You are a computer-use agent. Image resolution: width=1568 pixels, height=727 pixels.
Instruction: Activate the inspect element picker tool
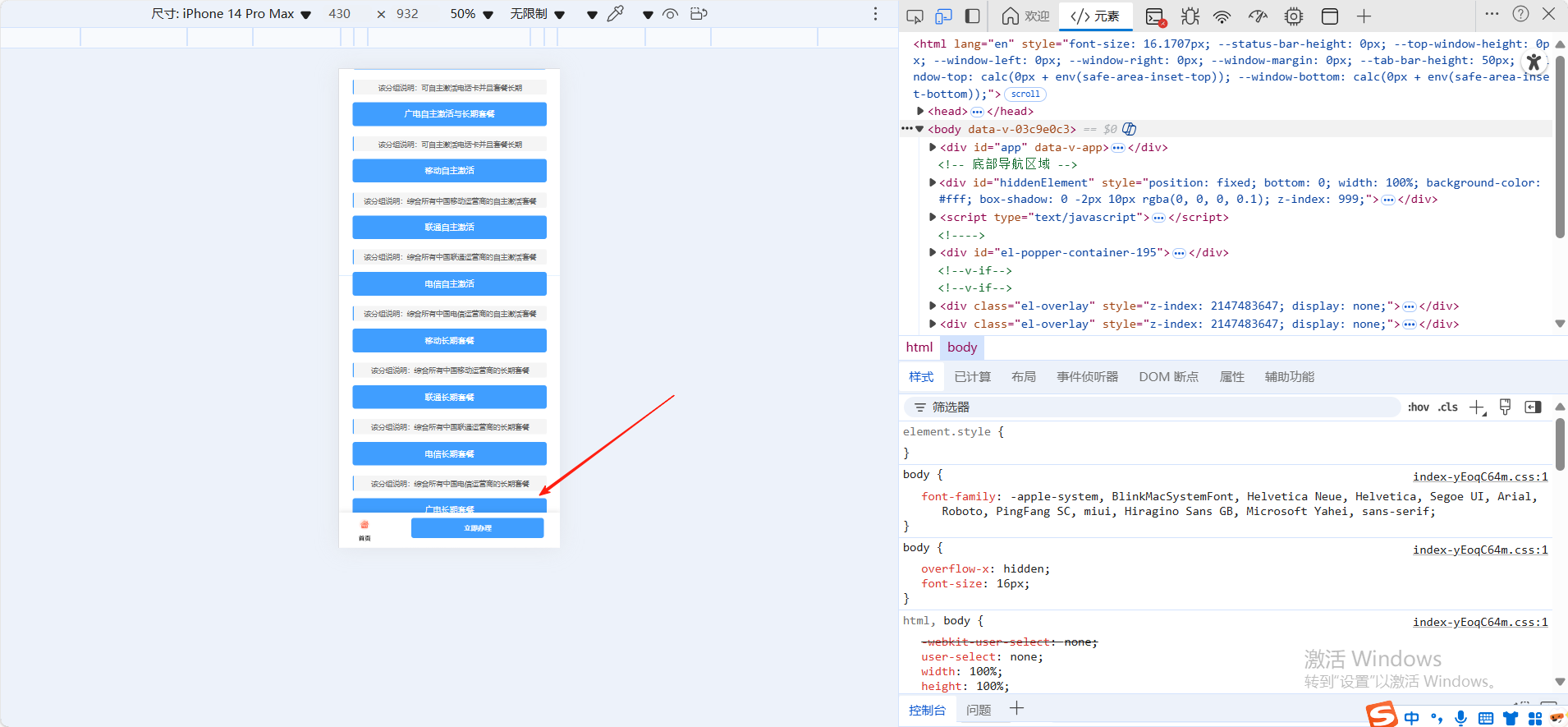[915, 16]
